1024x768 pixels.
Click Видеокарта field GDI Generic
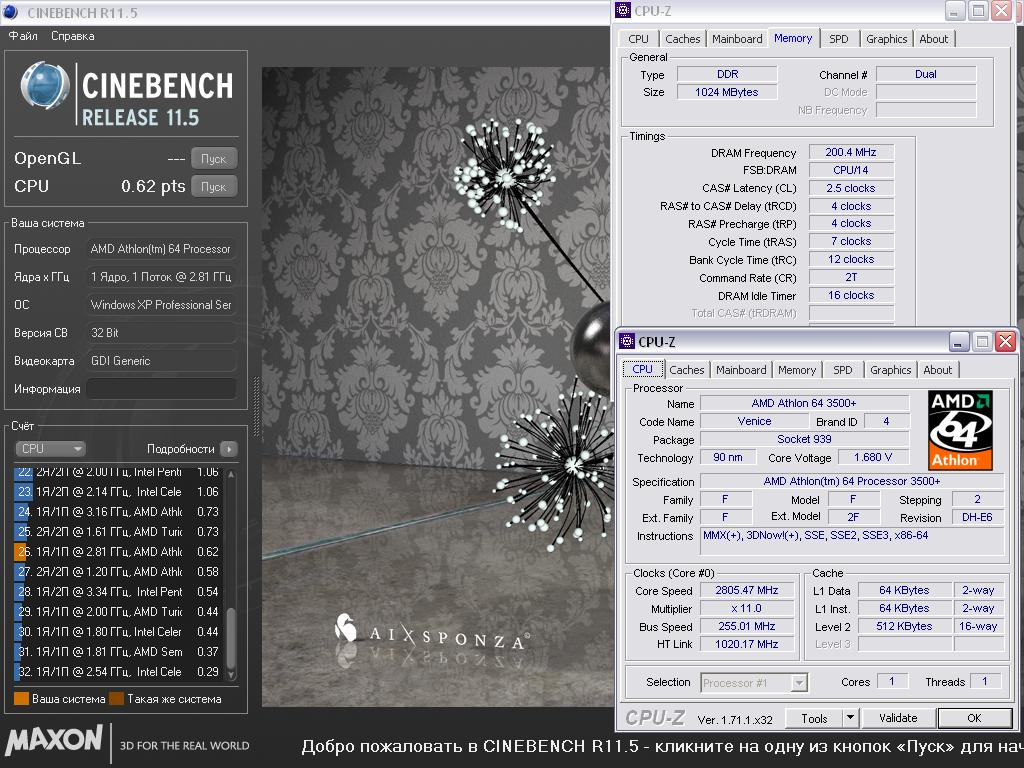161,360
